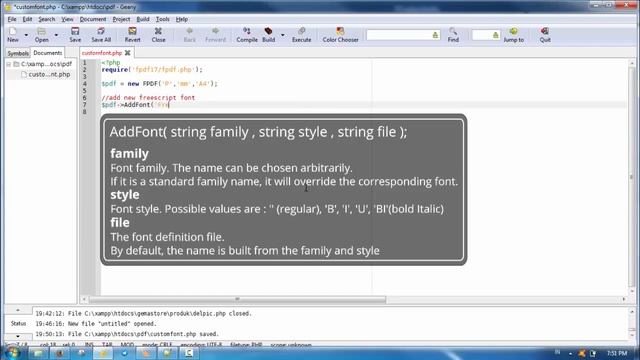This screenshot has width=640, height=360.
Task: Click code line 4 new FPDF statement
Action: (x=160, y=84)
